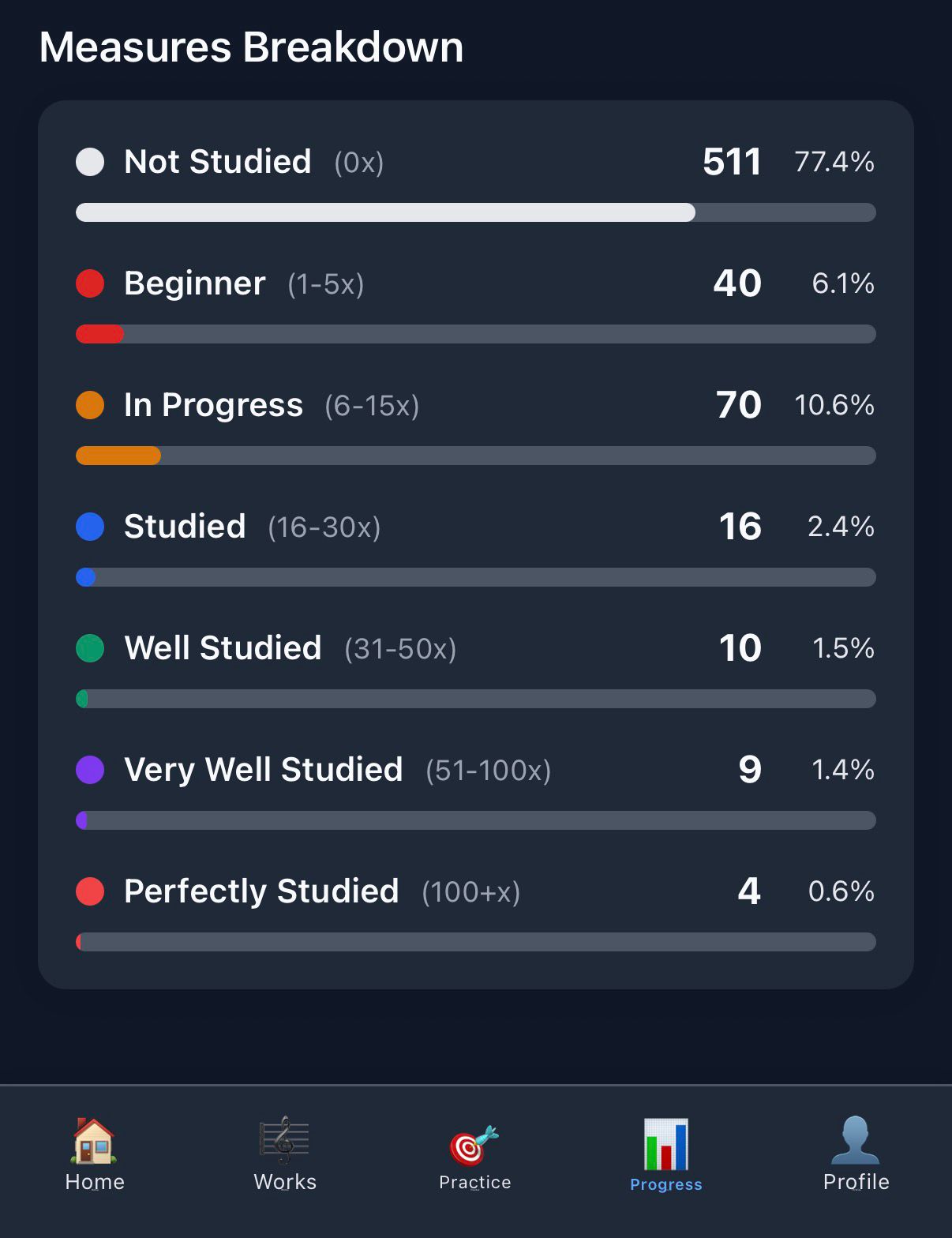Switch to the Practice tab label
Viewport: 952px width, 1238px height.
[x=474, y=1182]
